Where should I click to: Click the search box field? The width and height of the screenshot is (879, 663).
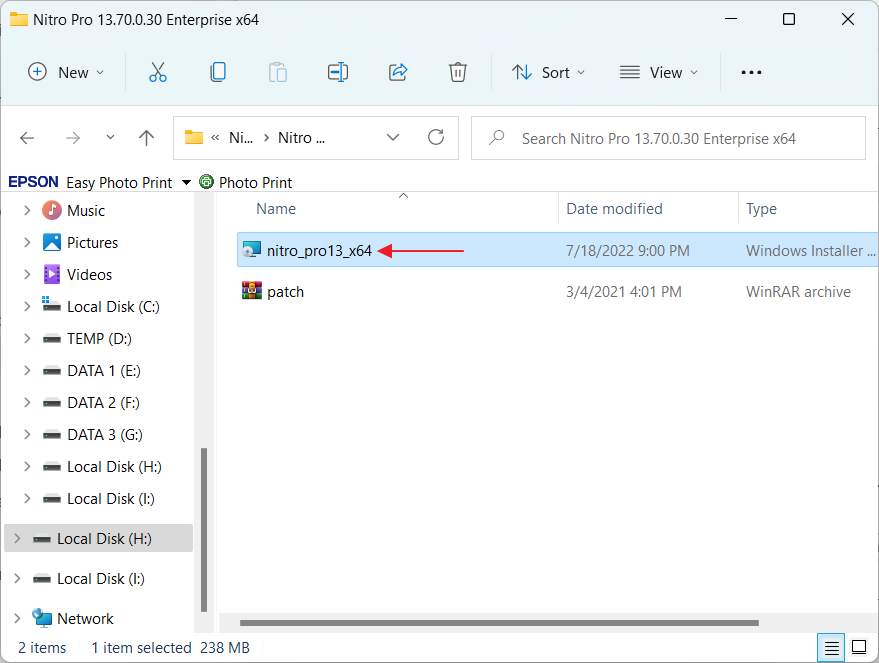(668, 138)
